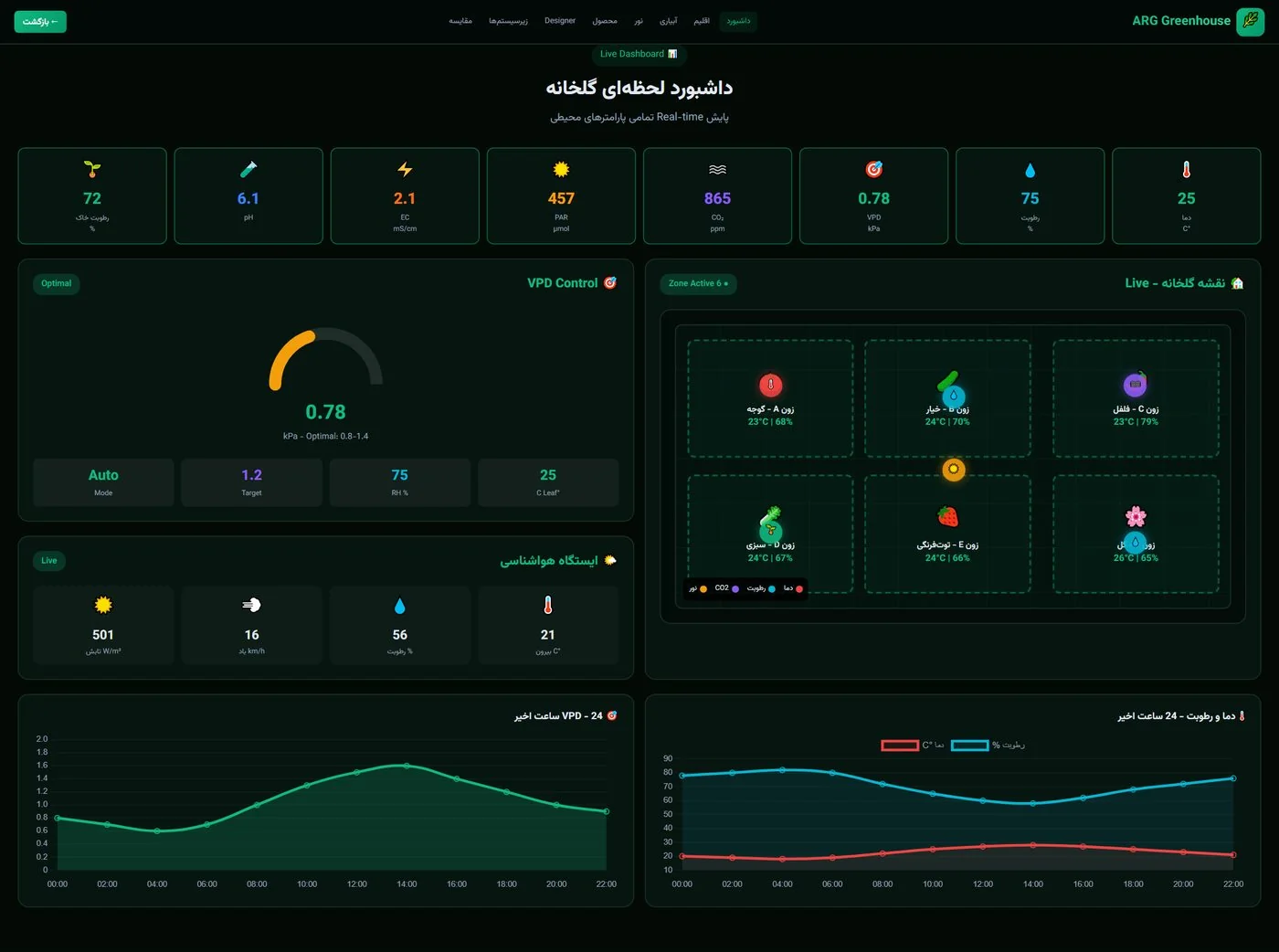
Task: Open the زیرسیستم‌ها navigation tab
Action: pyautogui.click(x=508, y=21)
